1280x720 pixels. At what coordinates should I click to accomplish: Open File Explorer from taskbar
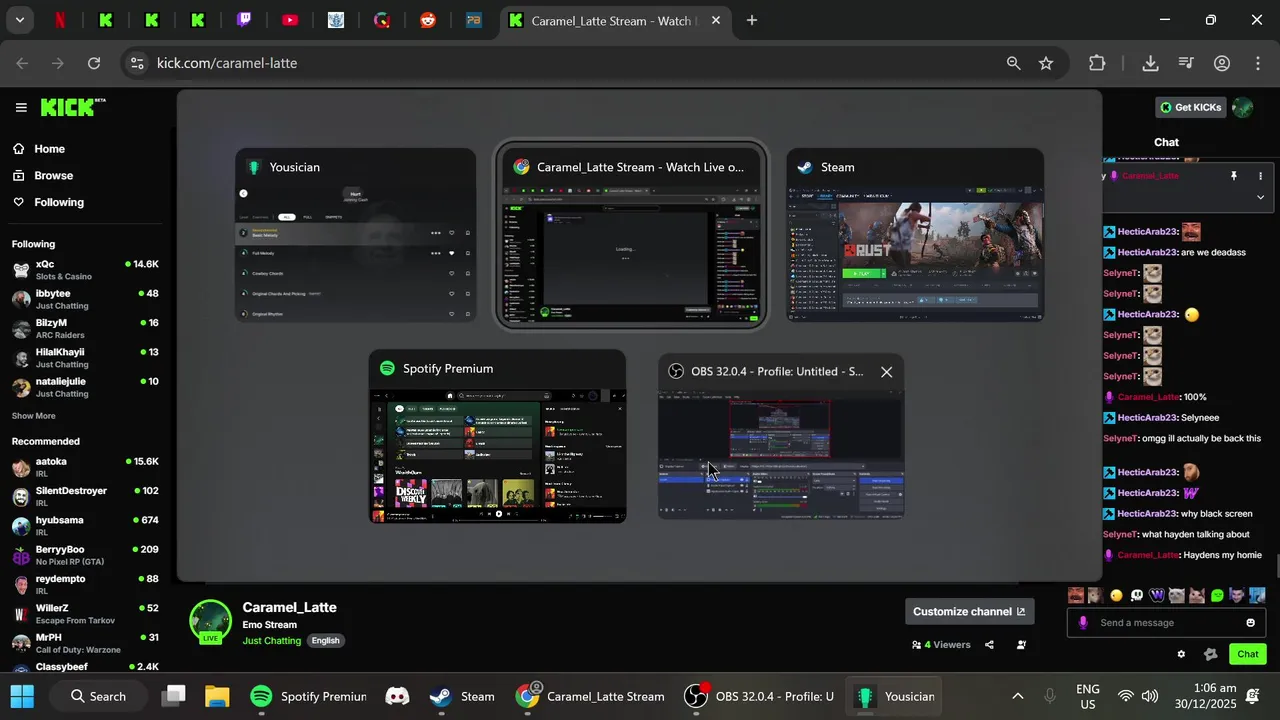[x=217, y=696]
